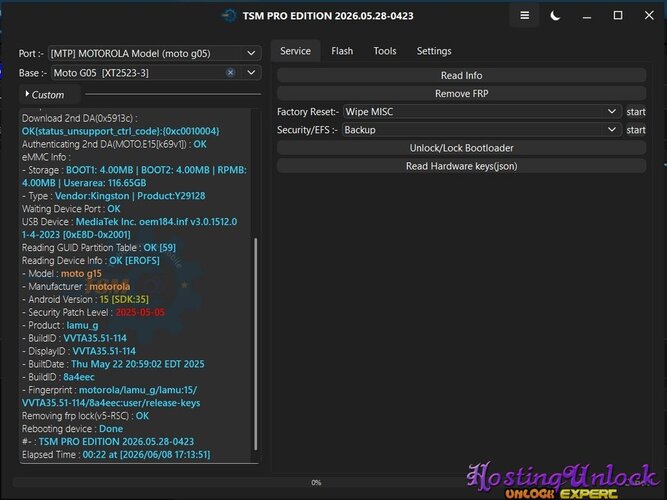Select 'Authenticating 2nd DA' log line
667x500 pixels.
pyautogui.click(x=114, y=144)
